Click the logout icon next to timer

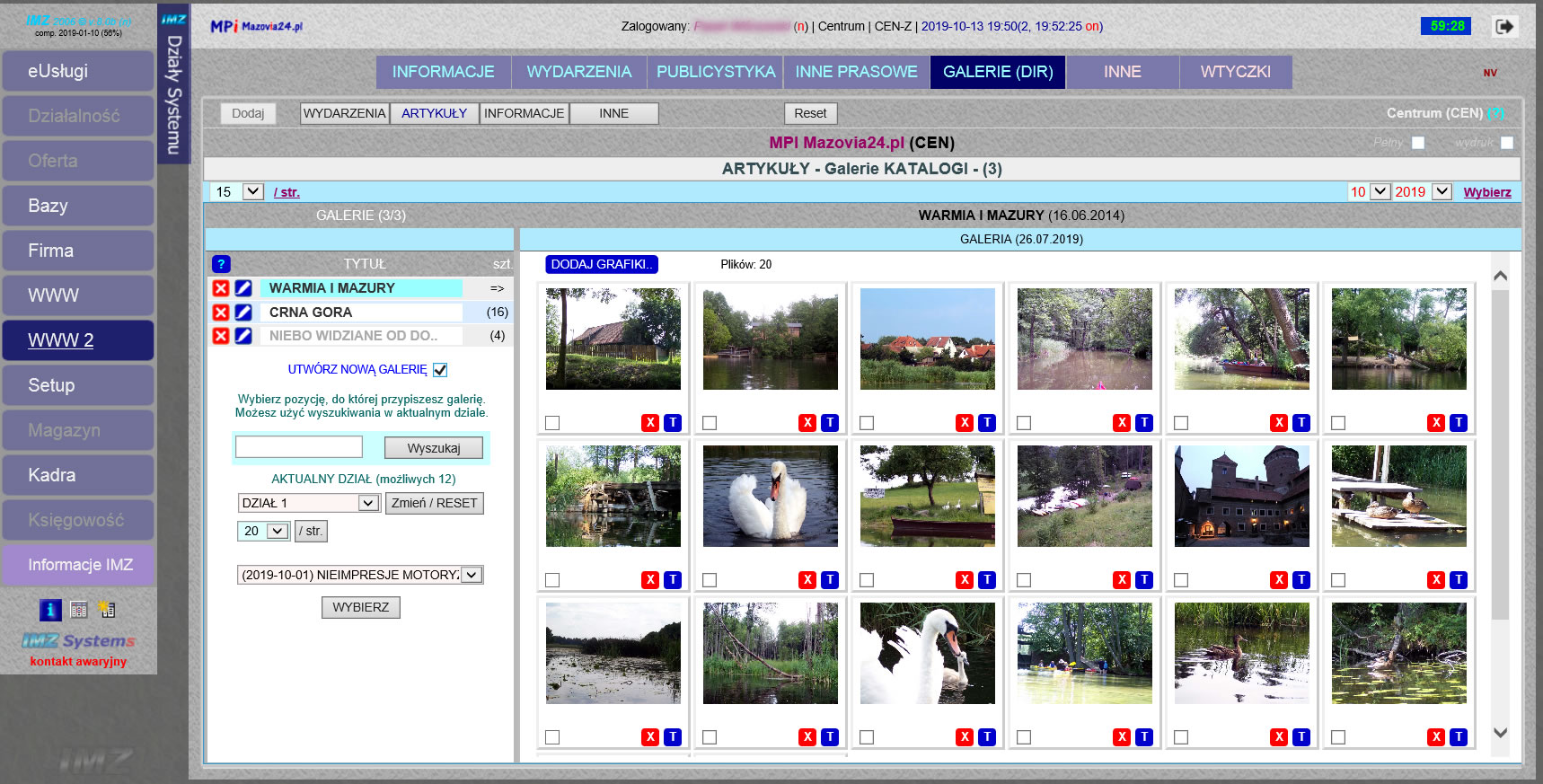(x=1504, y=26)
